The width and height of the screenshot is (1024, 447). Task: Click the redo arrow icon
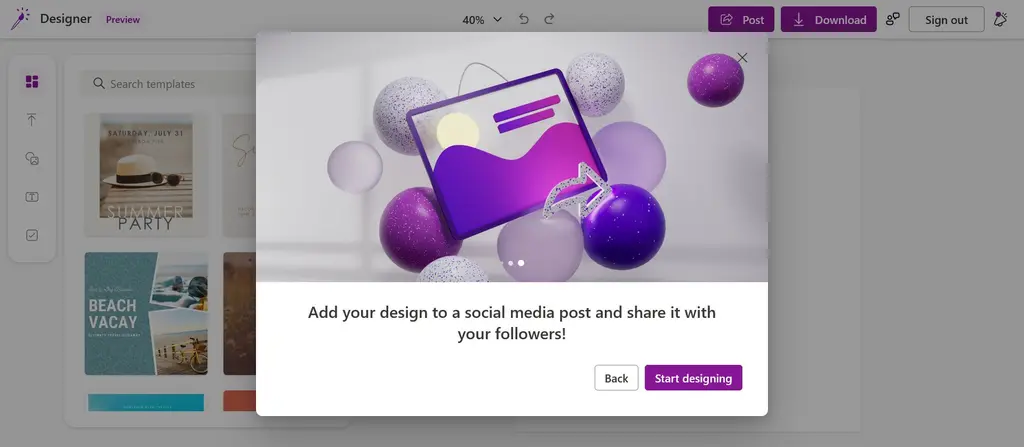point(549,19)
